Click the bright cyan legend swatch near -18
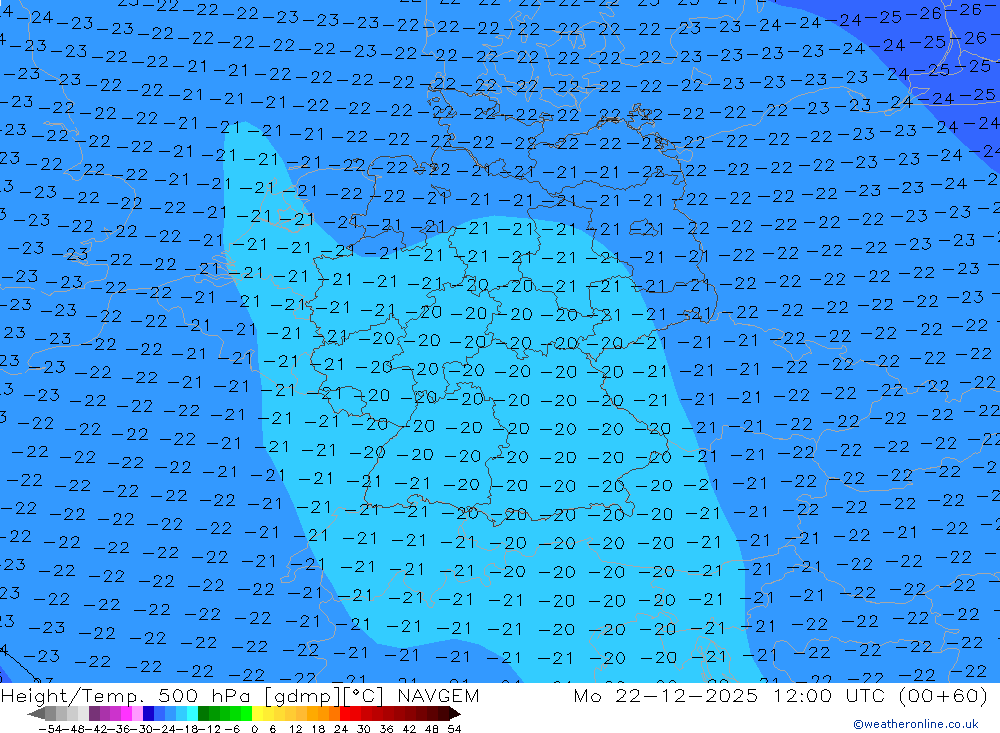Image resolution: width=1000 pixels, height=733 pixels. pos(193,714)
